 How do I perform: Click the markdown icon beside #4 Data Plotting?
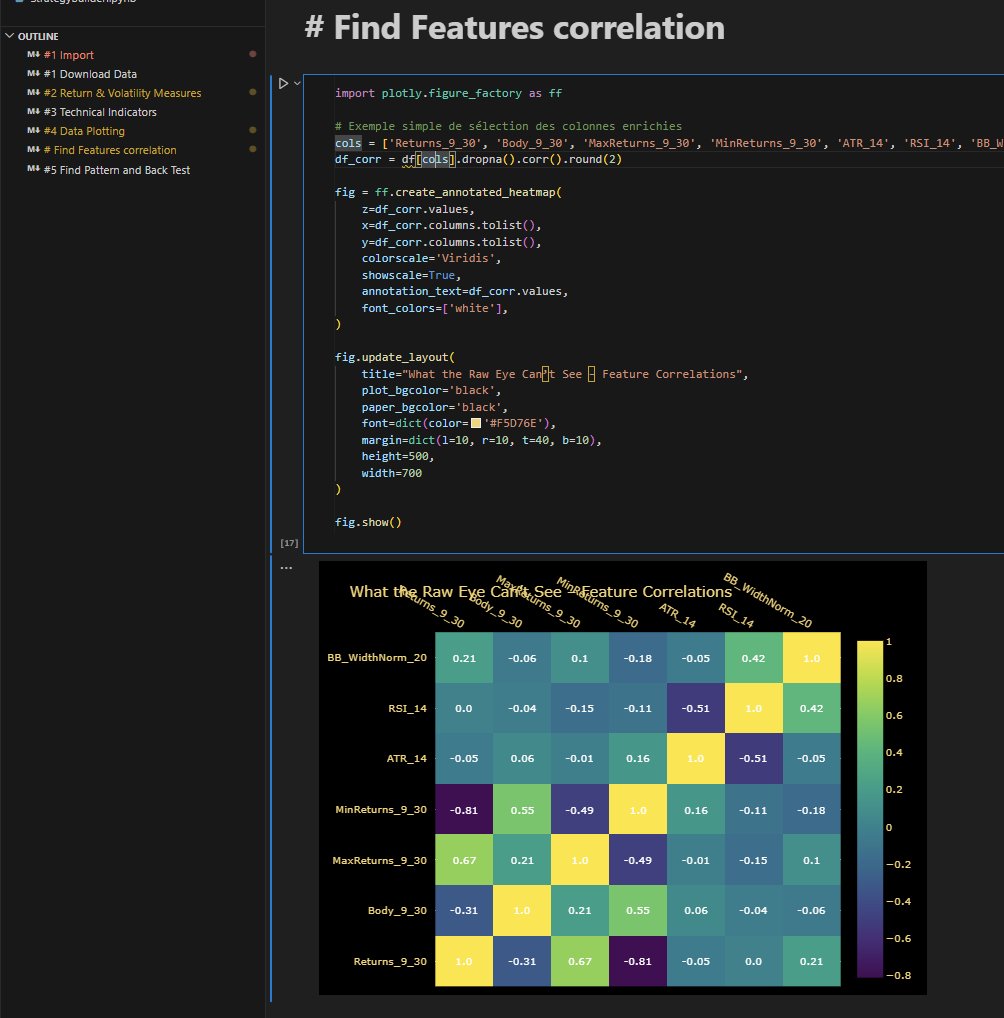[33, 130]
